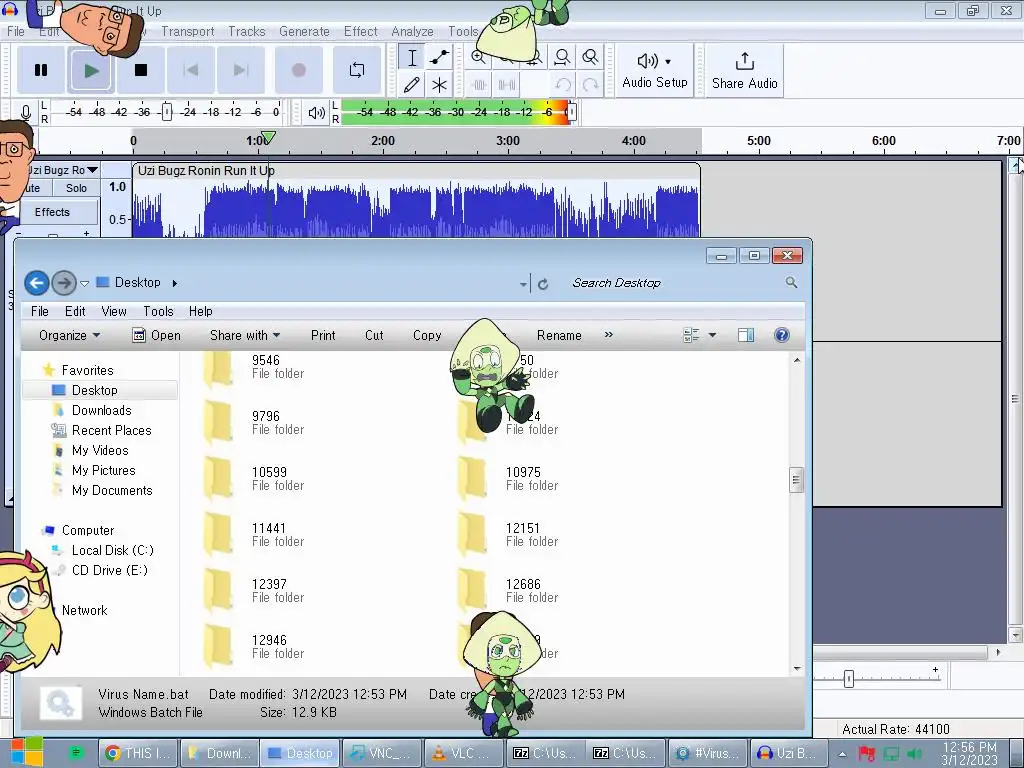Viewport: 1024px width, 768px height.
Task: Open the view options dropdown arrow
Action: point(712,335)
